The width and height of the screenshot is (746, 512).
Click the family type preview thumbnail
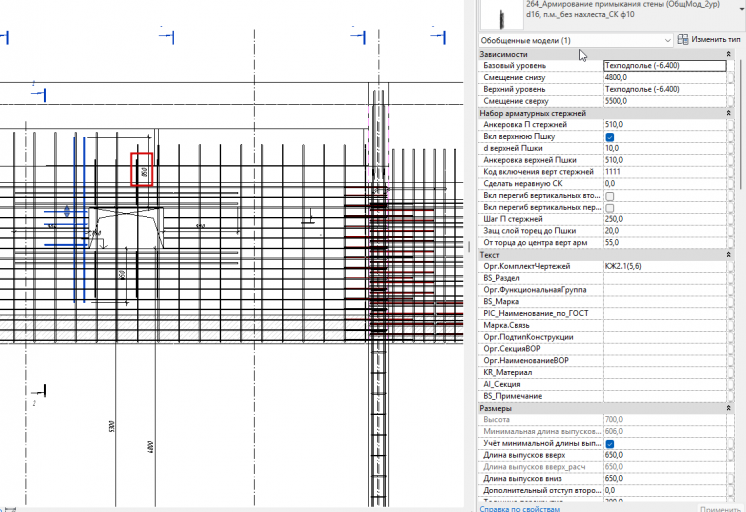pyautogui.click(x=501, y=14)
